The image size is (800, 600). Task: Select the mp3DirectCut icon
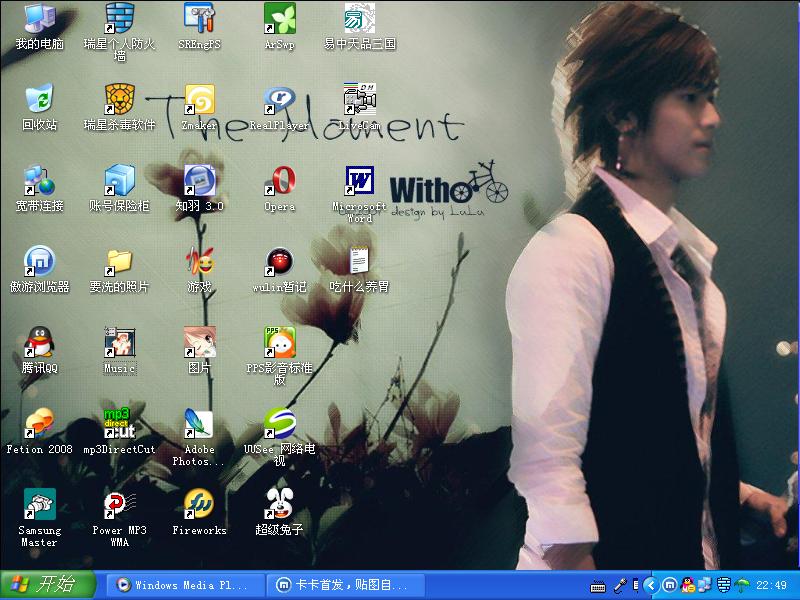(x=119, y=425)
